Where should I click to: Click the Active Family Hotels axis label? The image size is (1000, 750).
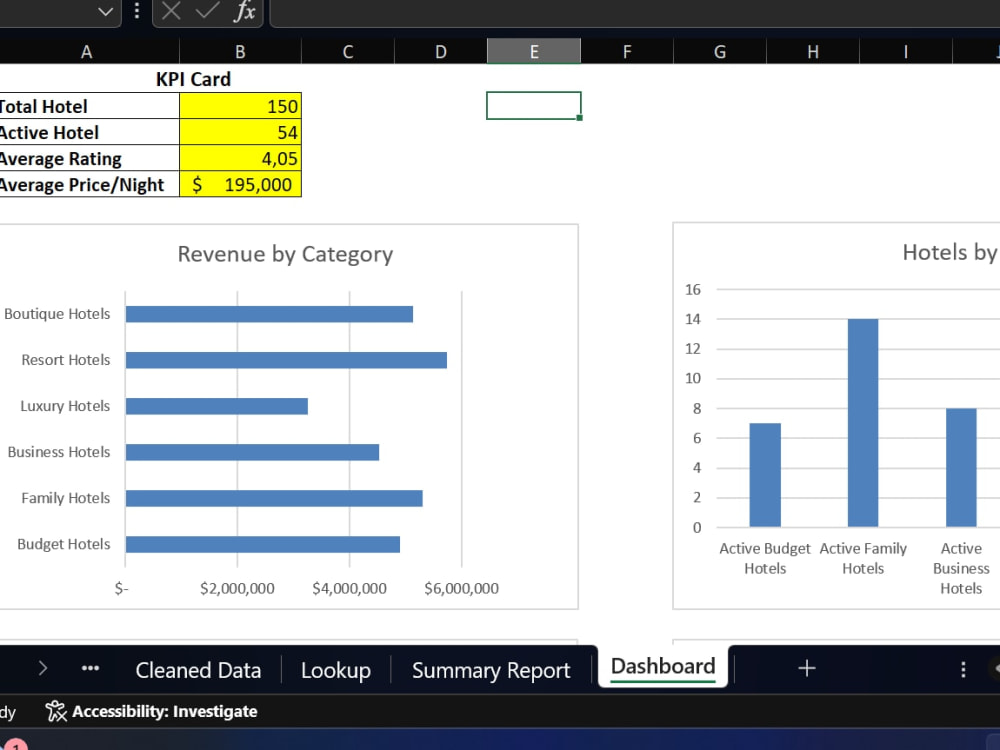click(863, 558)
